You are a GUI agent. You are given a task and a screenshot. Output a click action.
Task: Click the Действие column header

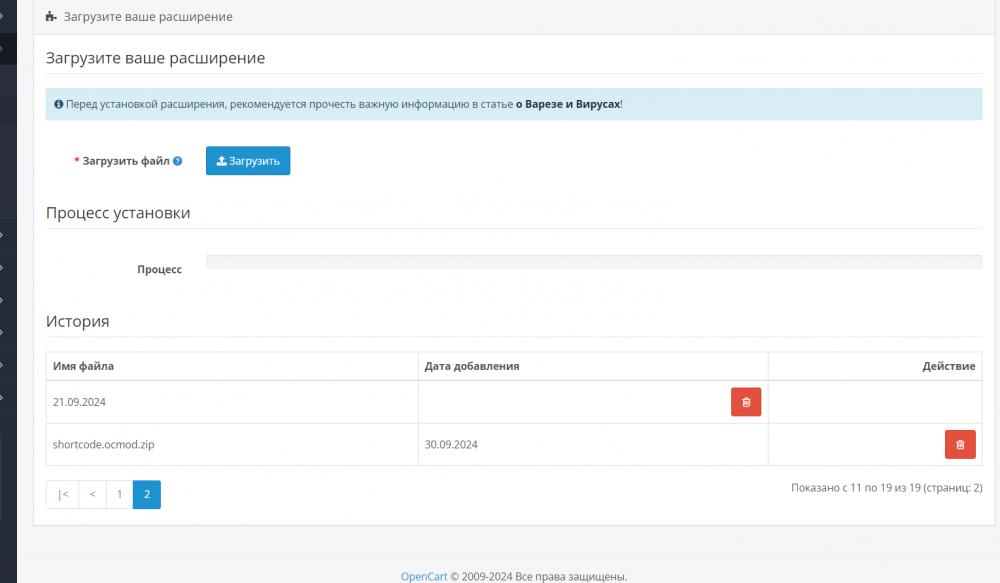pos(948,366)
